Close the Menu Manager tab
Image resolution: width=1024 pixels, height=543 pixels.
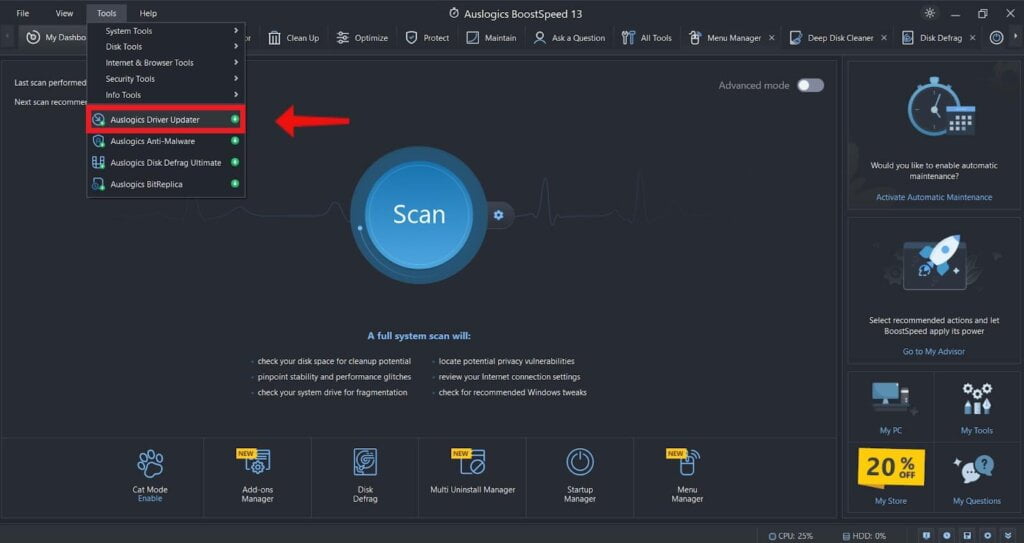771,38
